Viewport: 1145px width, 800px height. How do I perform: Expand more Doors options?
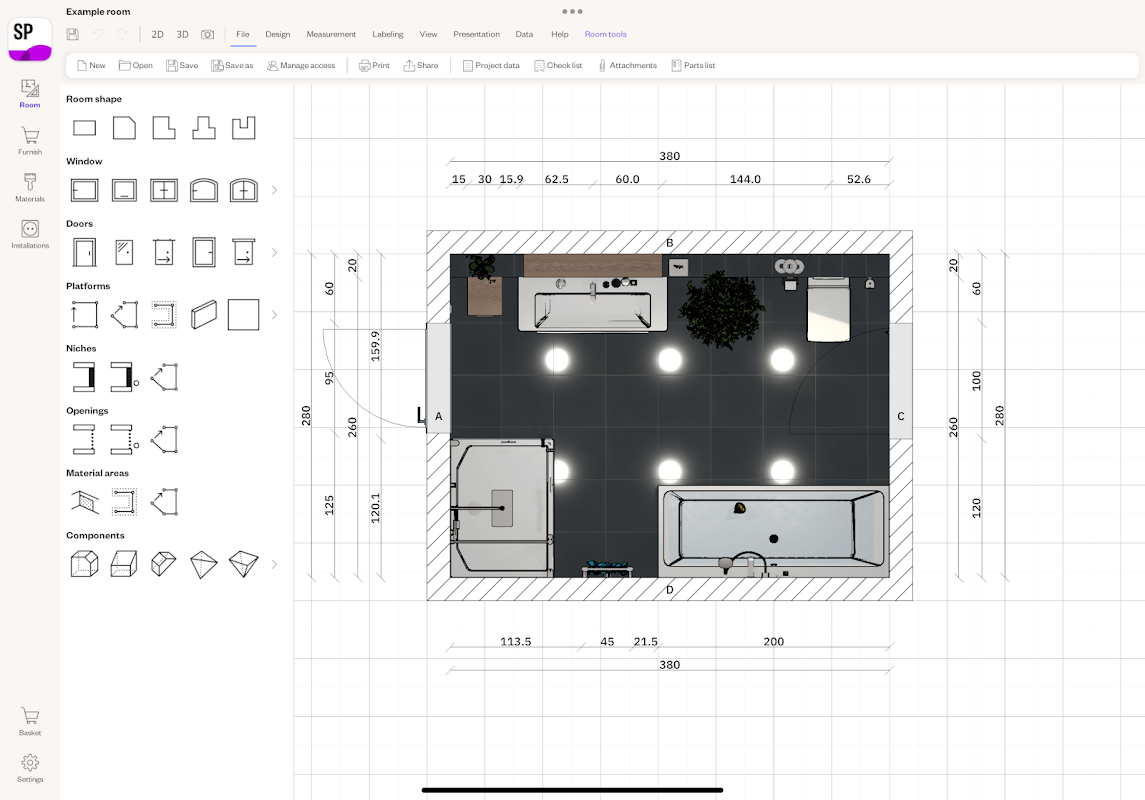(x=275, y=252)
